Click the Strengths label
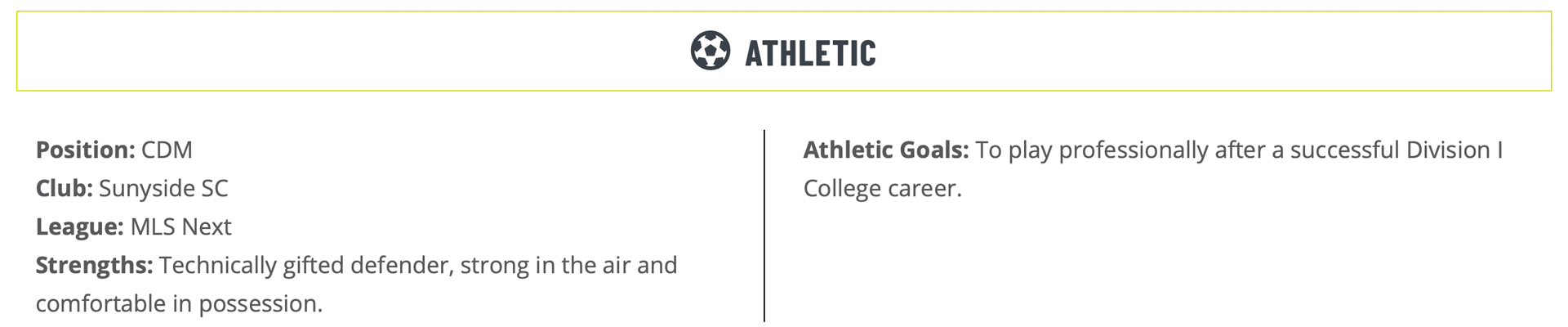 95,266
